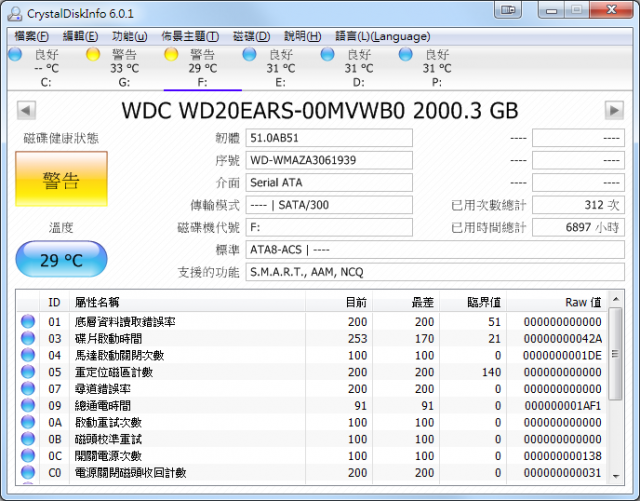Click the 總通電時間 attribute name

pyautogui.click(x=103, y=405)
